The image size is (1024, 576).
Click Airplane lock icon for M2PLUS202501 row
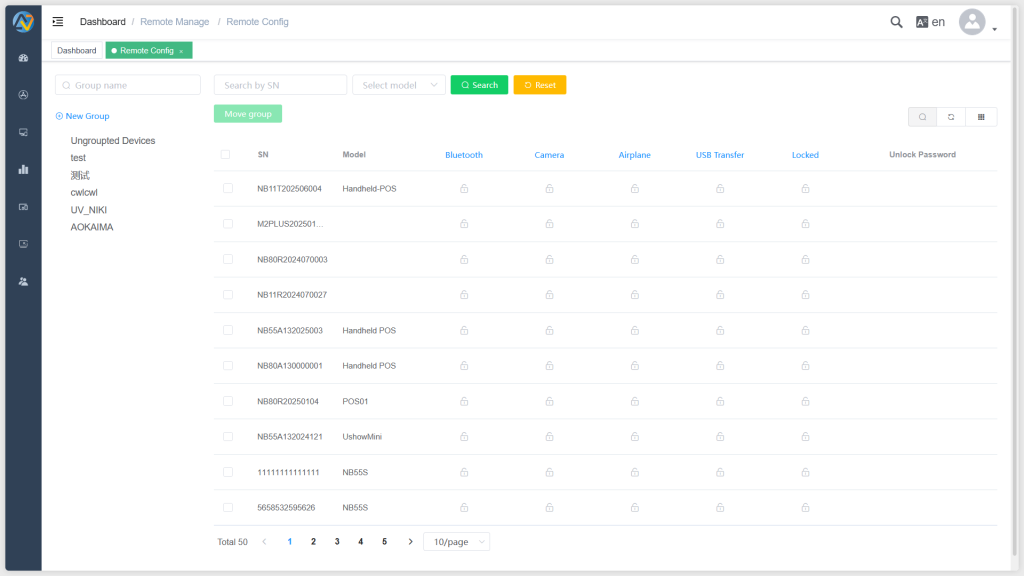tap(635, 224)
